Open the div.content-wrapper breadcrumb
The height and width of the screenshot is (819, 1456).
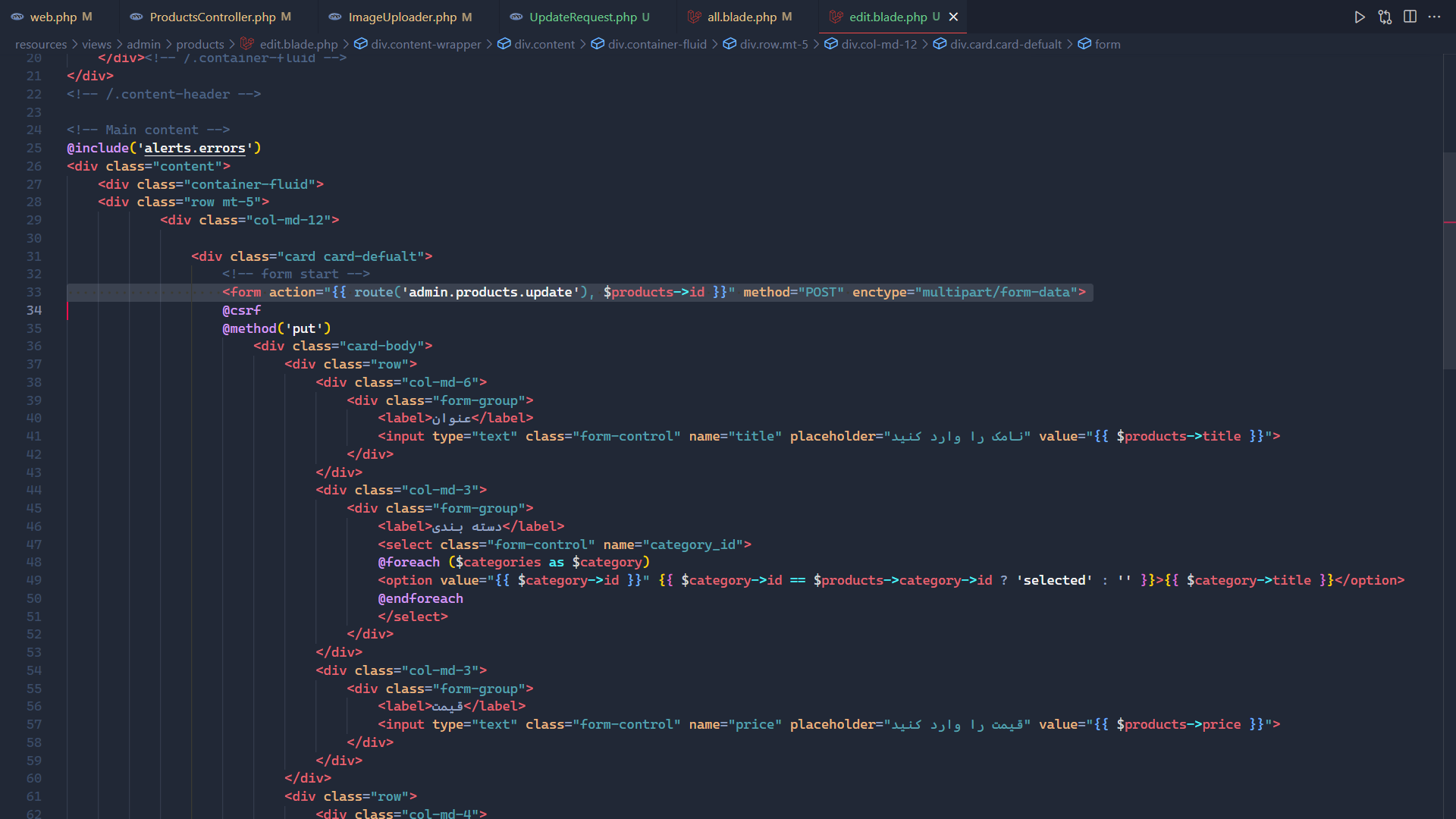426,44
